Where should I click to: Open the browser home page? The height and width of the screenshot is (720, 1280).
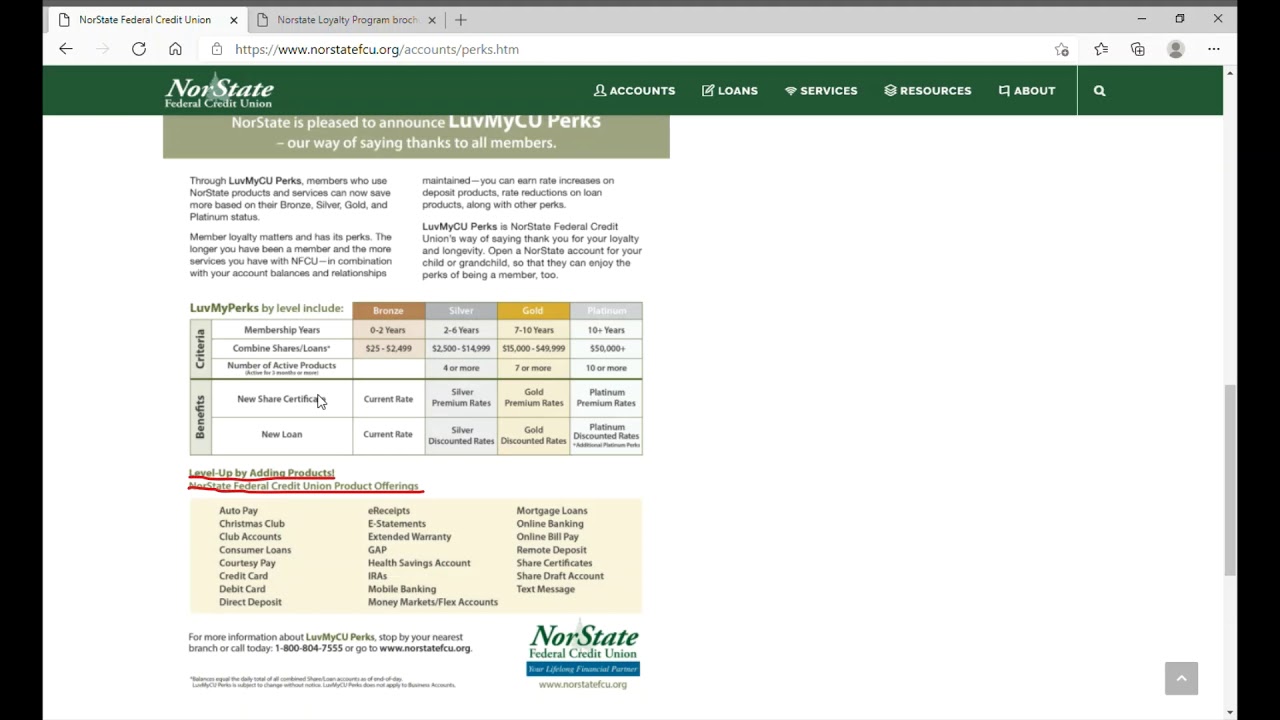click(x=175, y=49)
